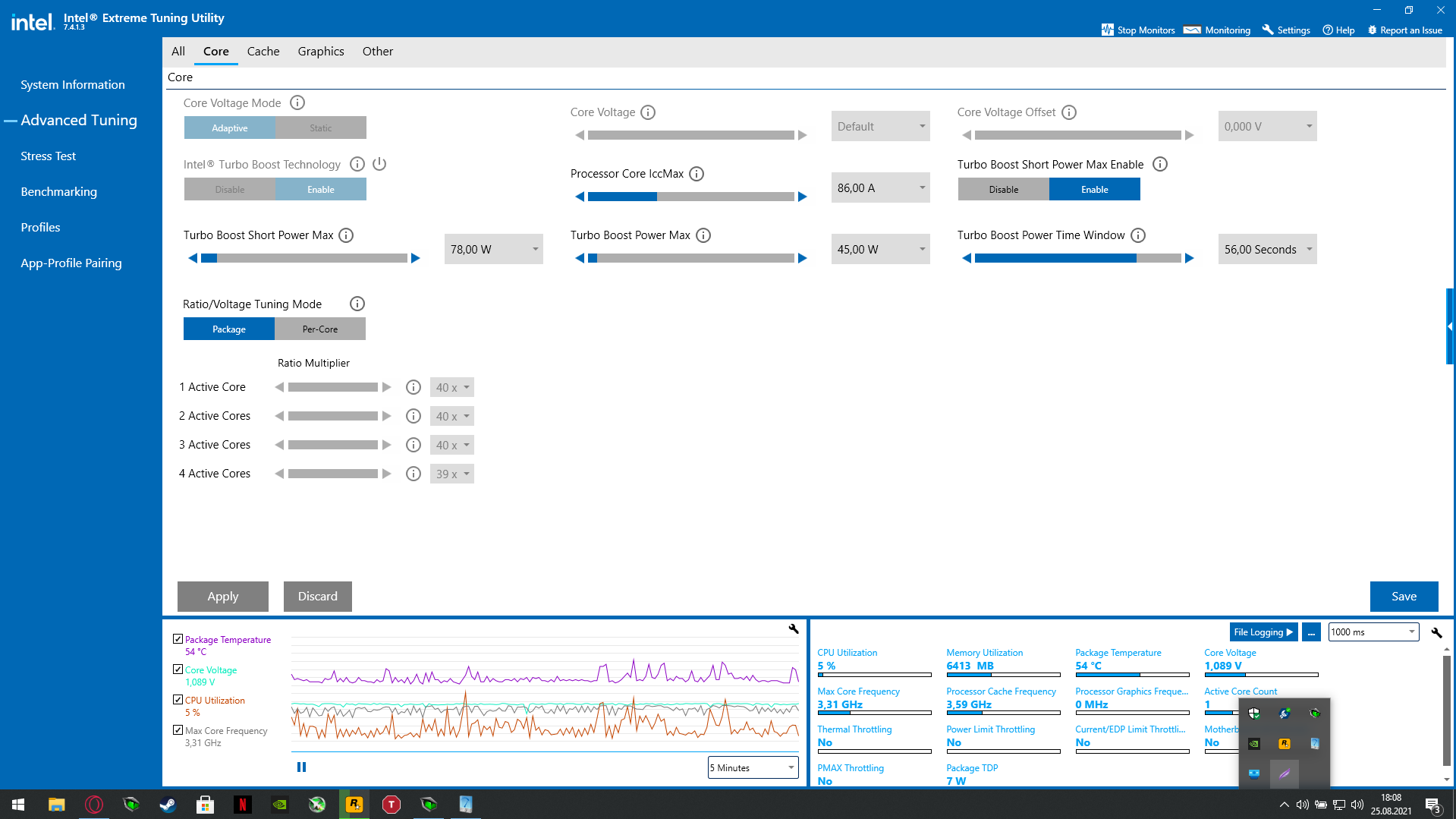Open the Settings wrench in the header
This screenshot has height=819, width=1456.
1267,30
